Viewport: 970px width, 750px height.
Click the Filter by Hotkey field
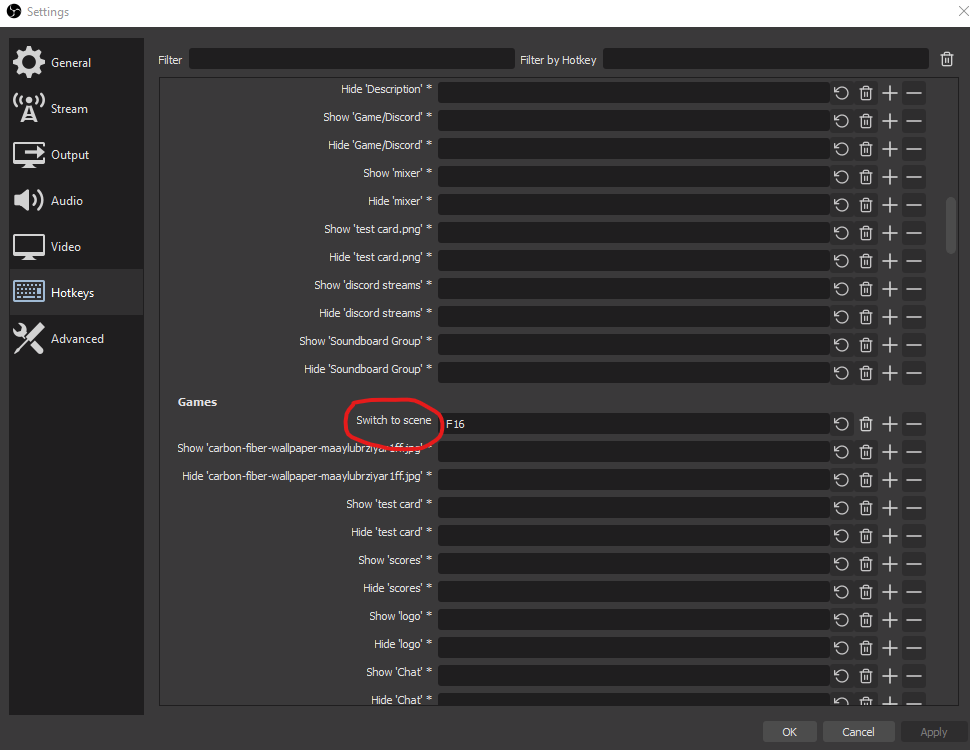click(765, 59)
